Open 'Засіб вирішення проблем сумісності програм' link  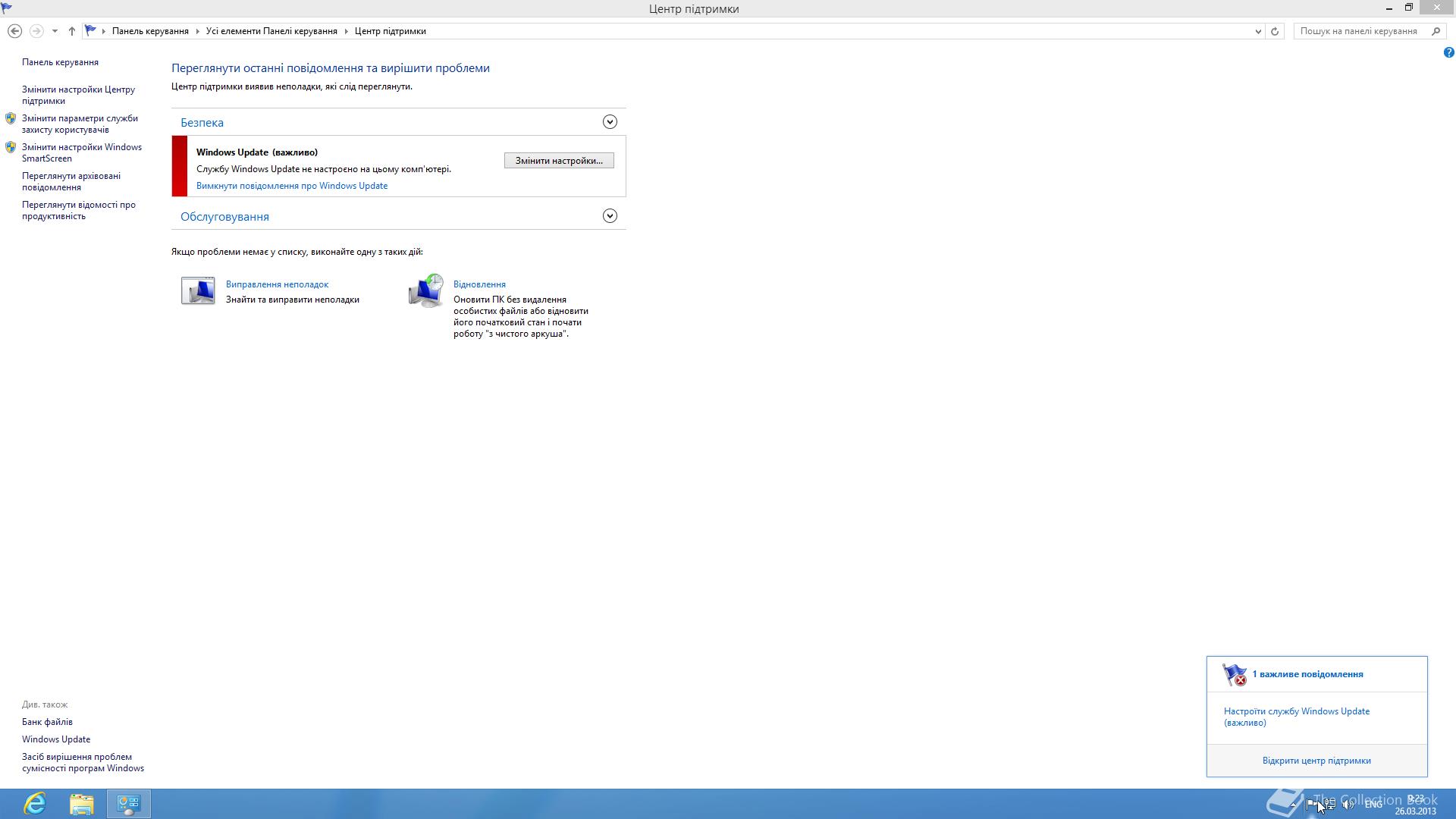click(x=83, y=762)
